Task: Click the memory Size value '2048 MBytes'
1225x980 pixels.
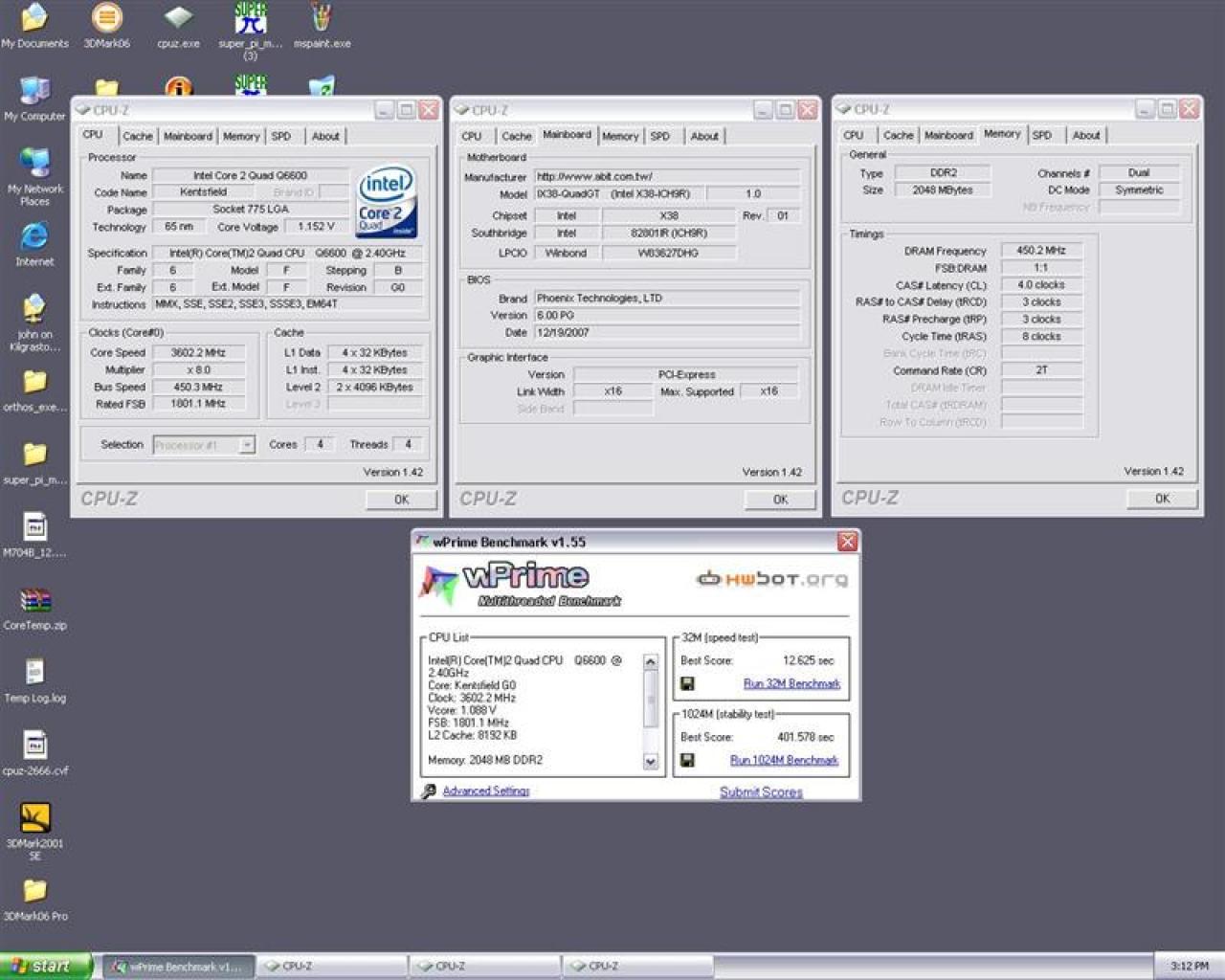Action: click(x=943, y=189)
